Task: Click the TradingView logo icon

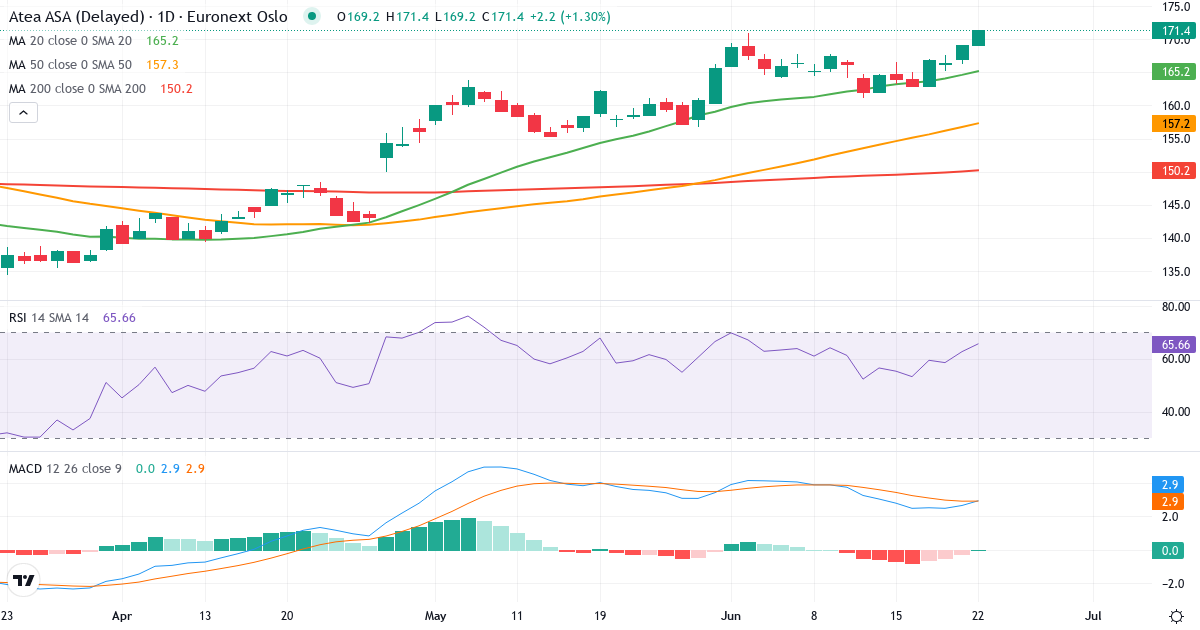Action: 24,581
